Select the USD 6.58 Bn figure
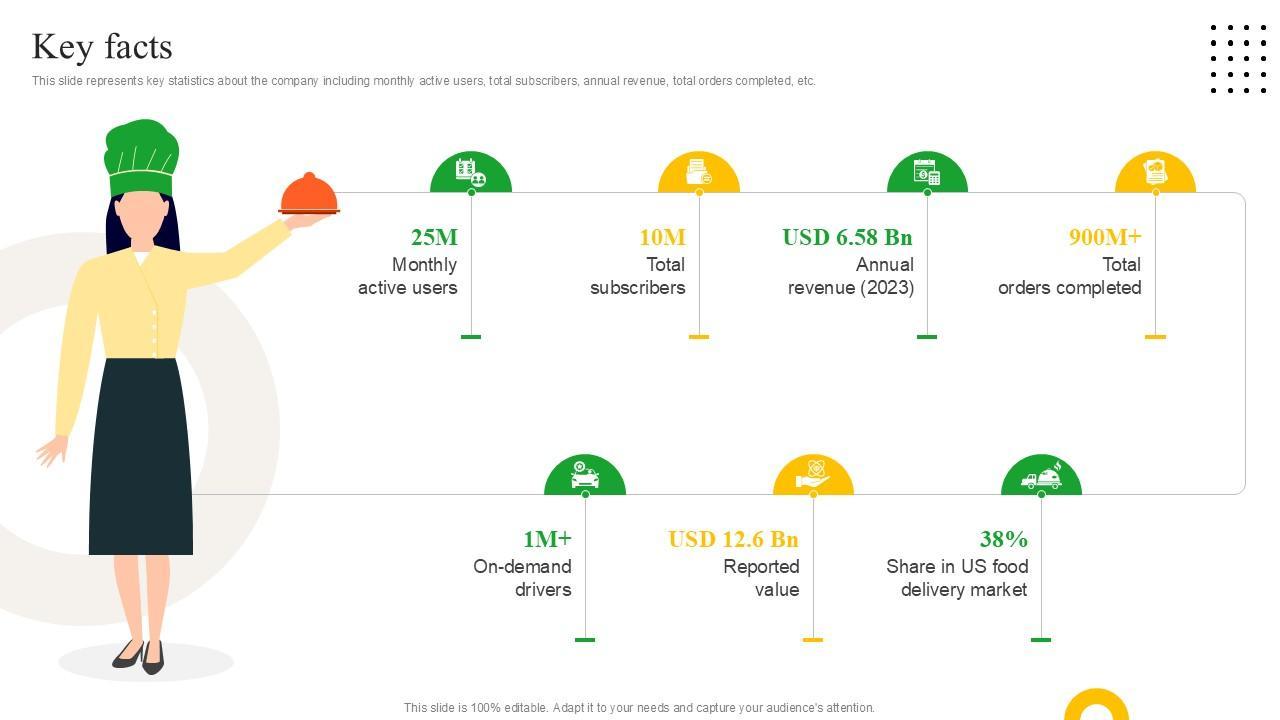Screen dimensions: 1280x720 (847, 237)
